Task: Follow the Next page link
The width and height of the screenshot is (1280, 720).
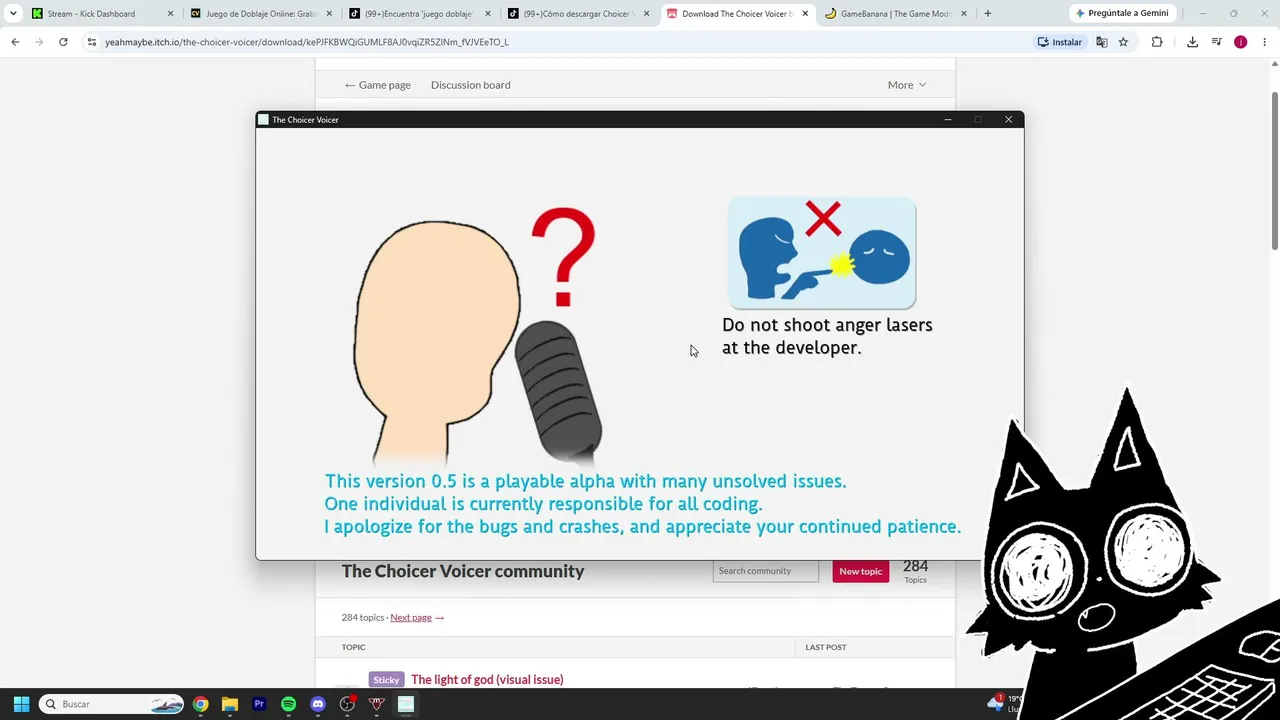Action: [417, 617]
